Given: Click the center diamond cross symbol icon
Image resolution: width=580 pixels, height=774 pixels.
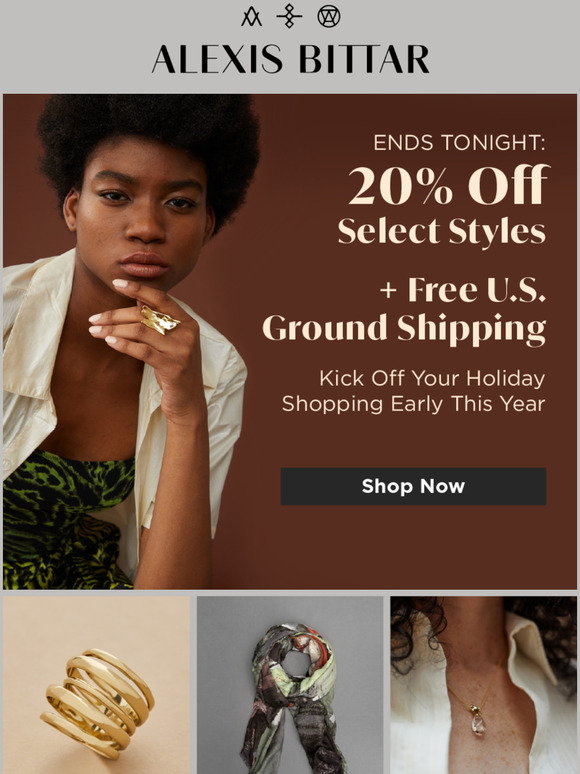Looking at the screenshot, I should pos(289,16).
